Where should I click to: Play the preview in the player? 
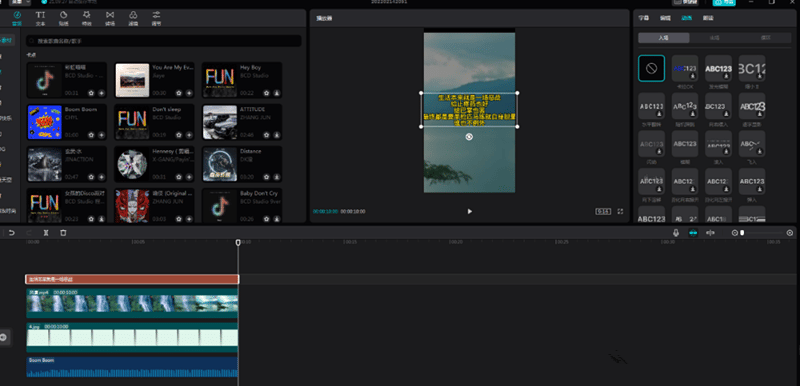point(469,211)
